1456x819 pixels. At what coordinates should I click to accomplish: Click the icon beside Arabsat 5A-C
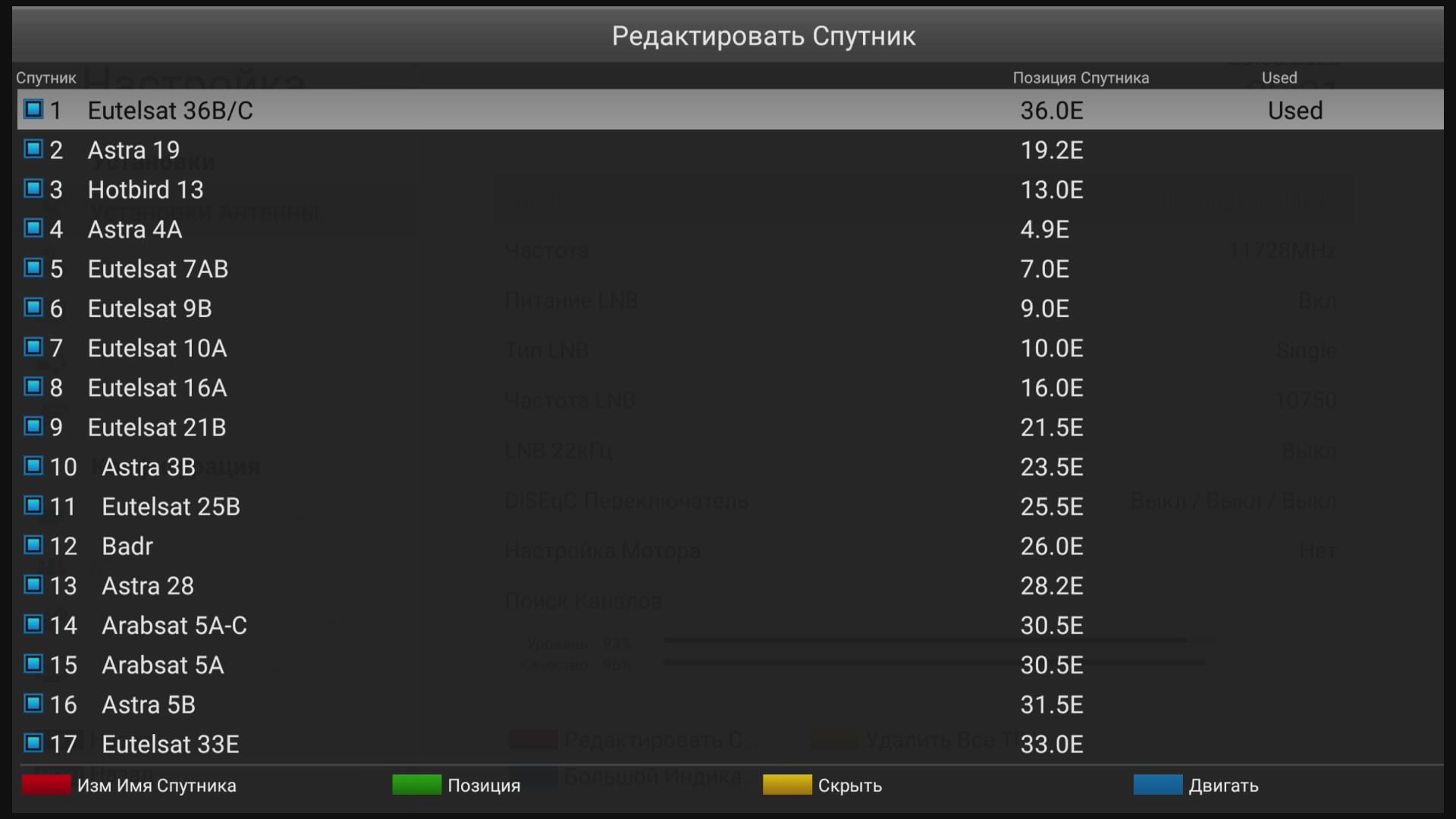(33, 624)
